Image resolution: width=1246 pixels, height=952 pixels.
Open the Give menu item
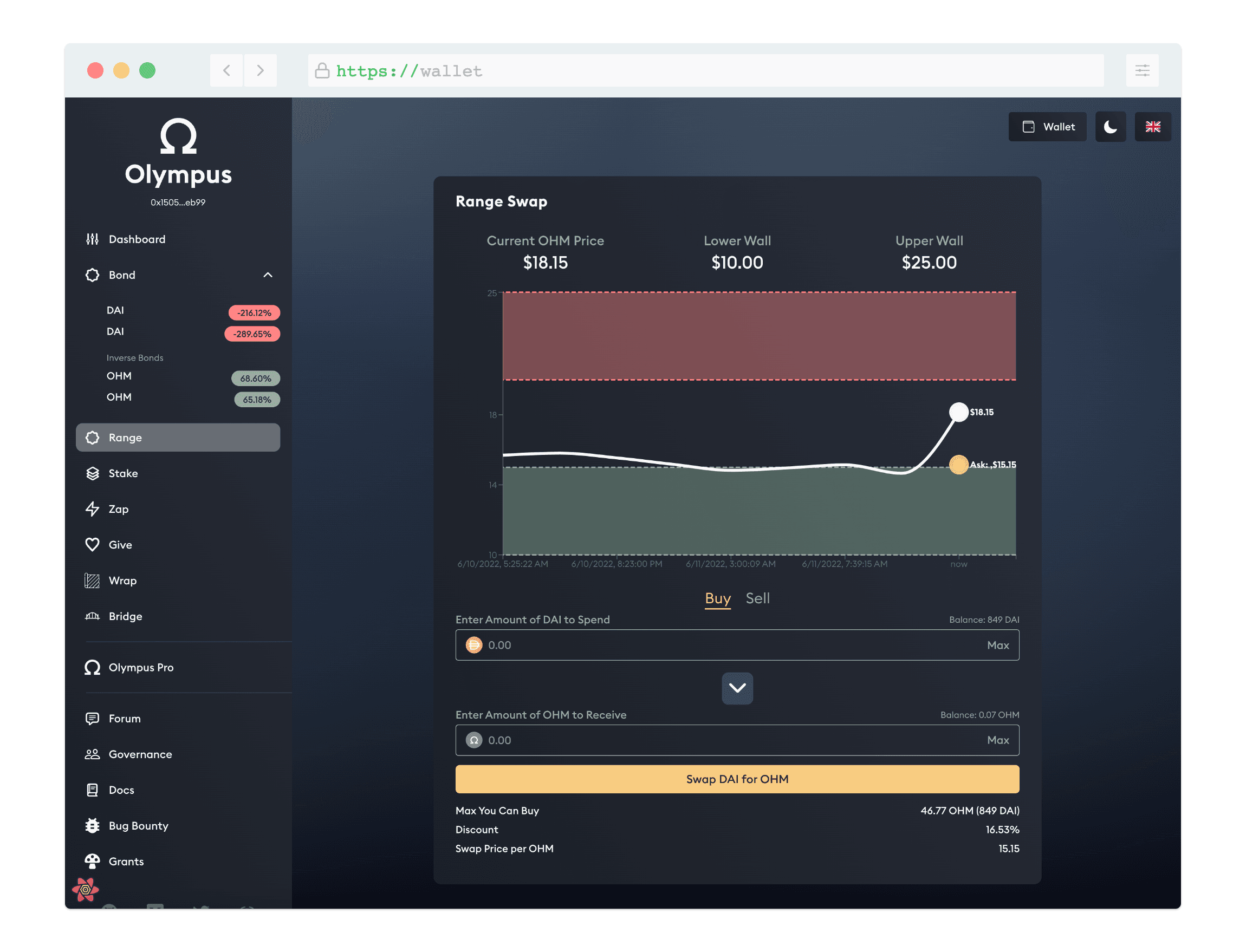coord(178,545)
